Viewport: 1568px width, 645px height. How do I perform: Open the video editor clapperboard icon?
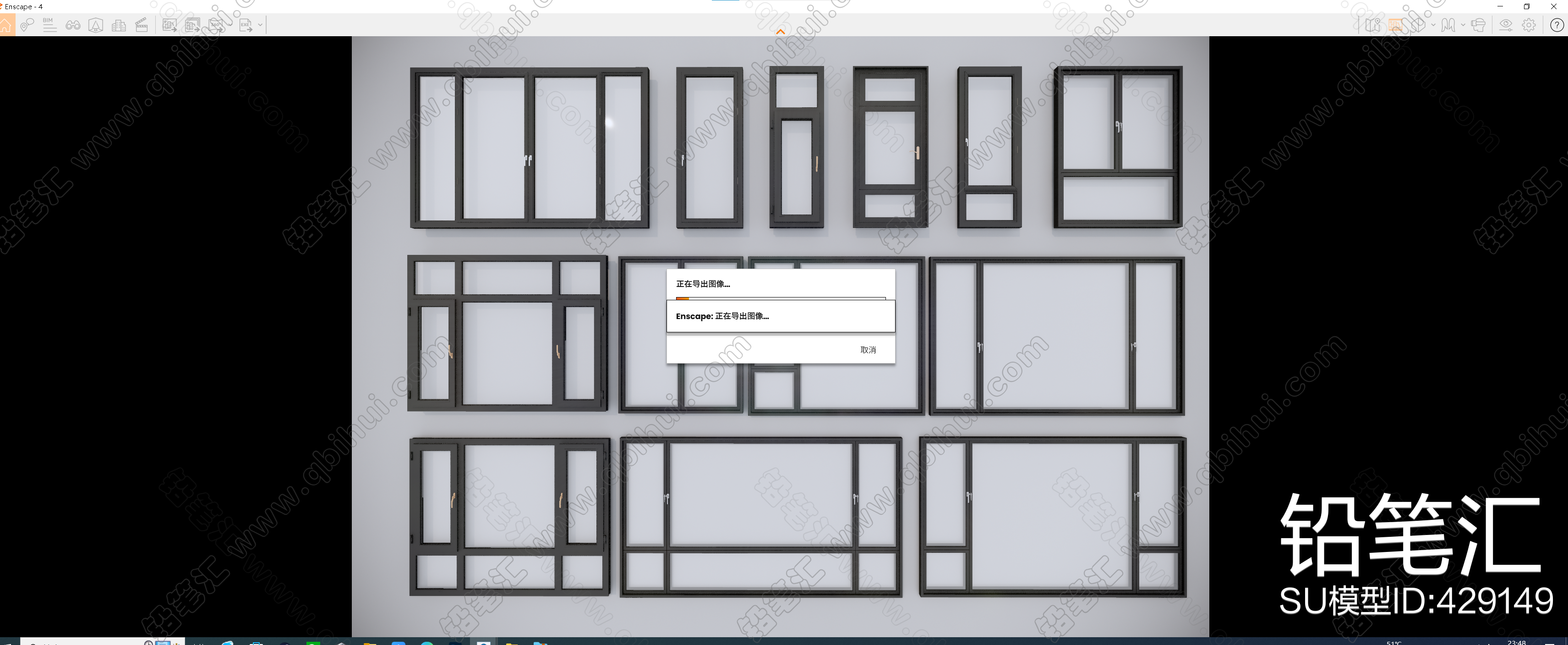142,25
